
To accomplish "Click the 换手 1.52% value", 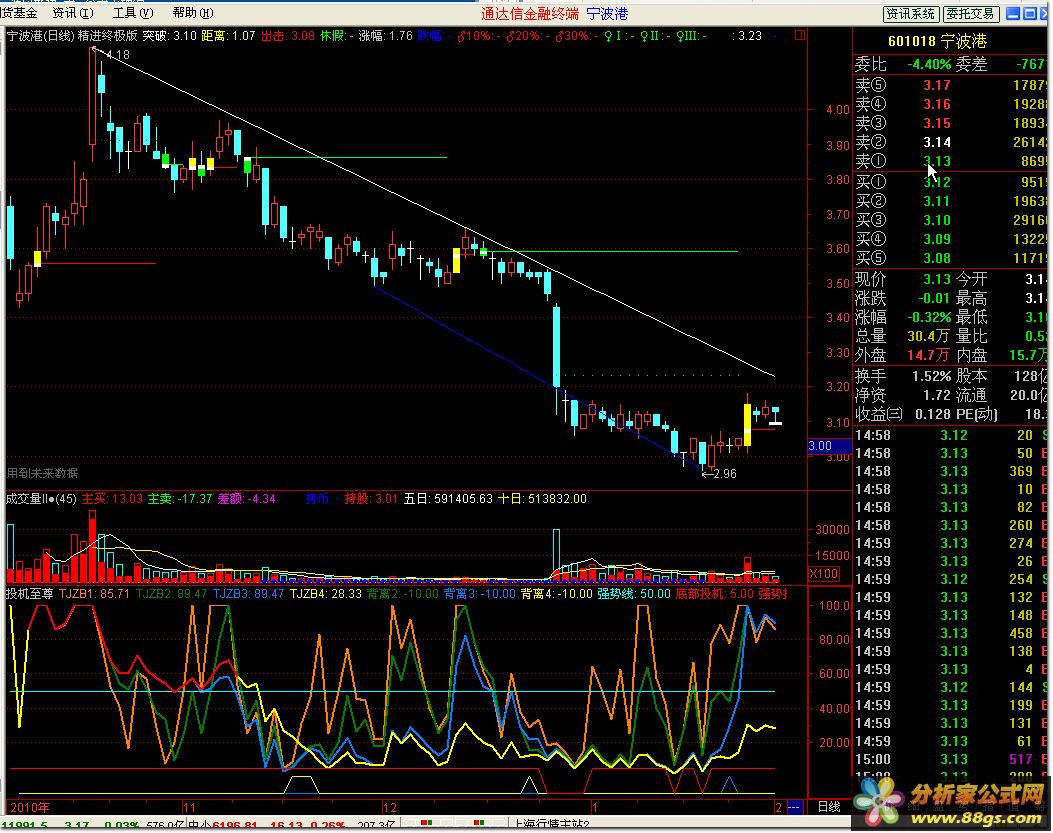I will point(931,376).
